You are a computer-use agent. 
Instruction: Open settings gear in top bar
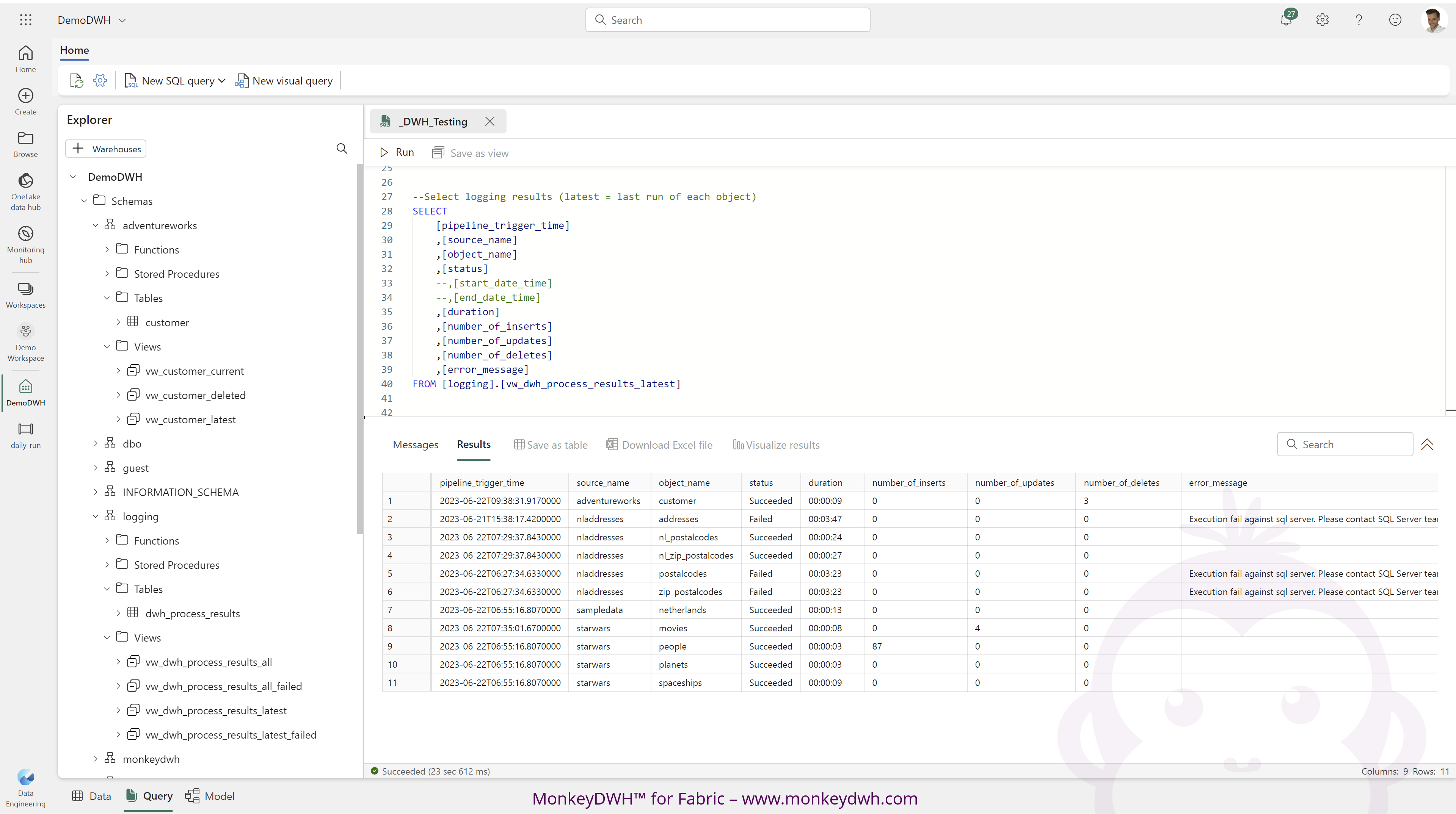tap(1322, 20)
